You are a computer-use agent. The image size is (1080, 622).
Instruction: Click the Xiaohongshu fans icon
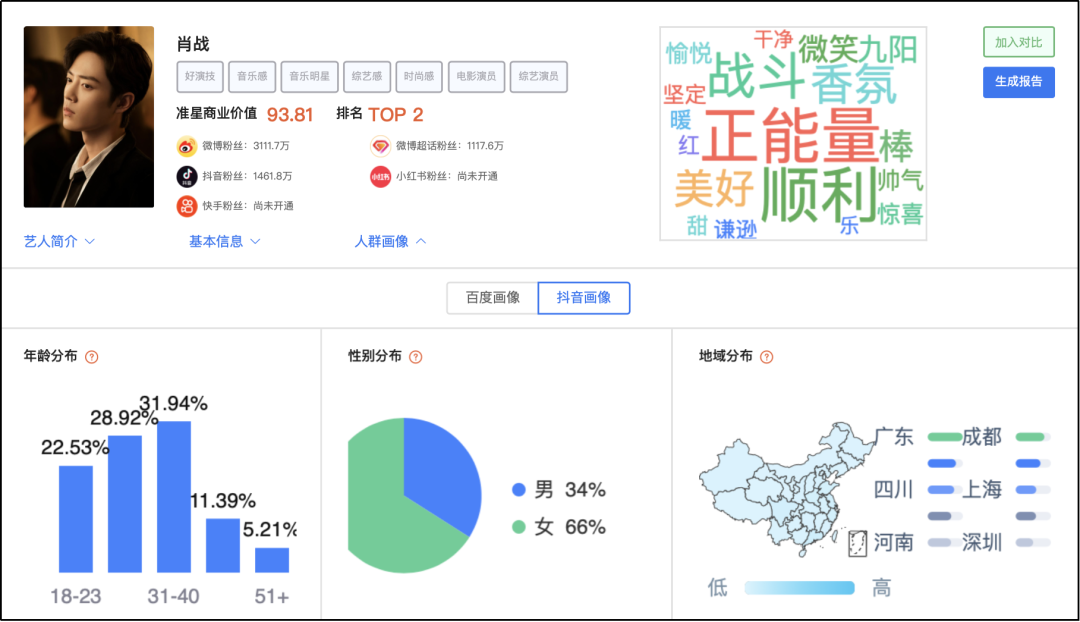point(380,176)
